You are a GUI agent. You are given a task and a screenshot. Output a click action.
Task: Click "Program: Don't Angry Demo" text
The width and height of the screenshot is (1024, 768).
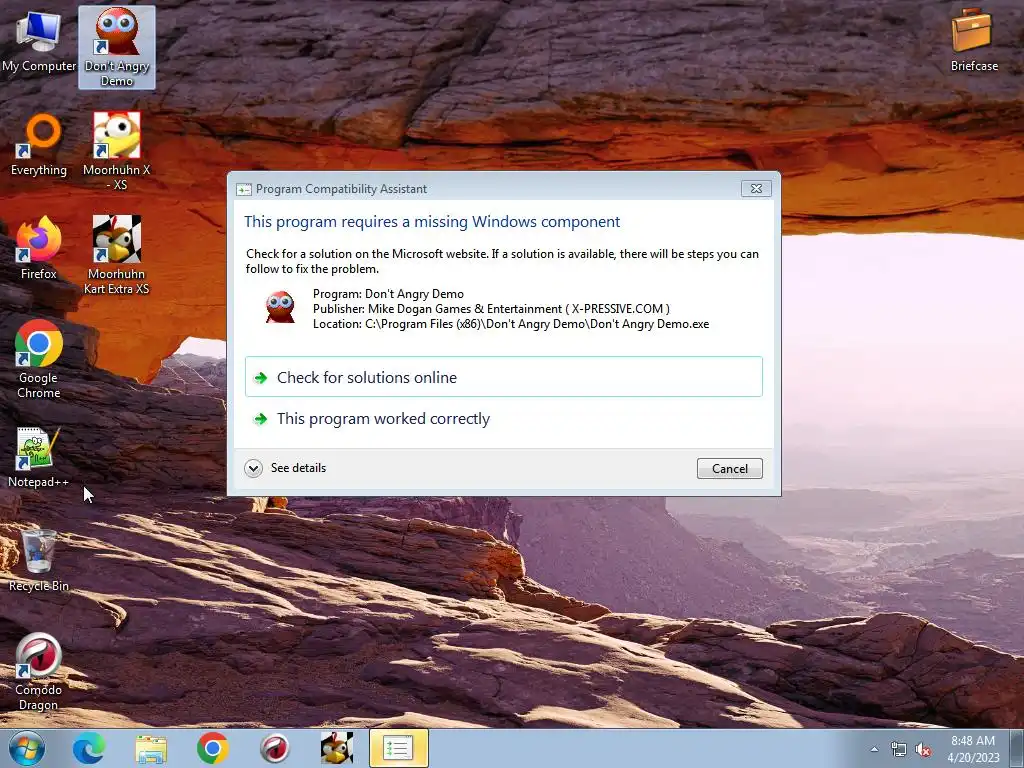click(388, 294)
